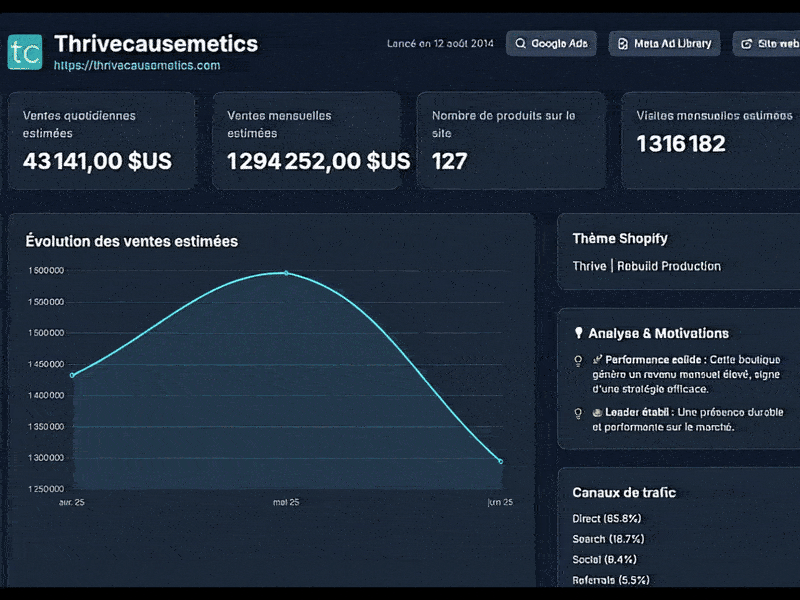This screenshot has height=600, width=800.
Task: Open the Google Ads search
Action: click(551, 43)
